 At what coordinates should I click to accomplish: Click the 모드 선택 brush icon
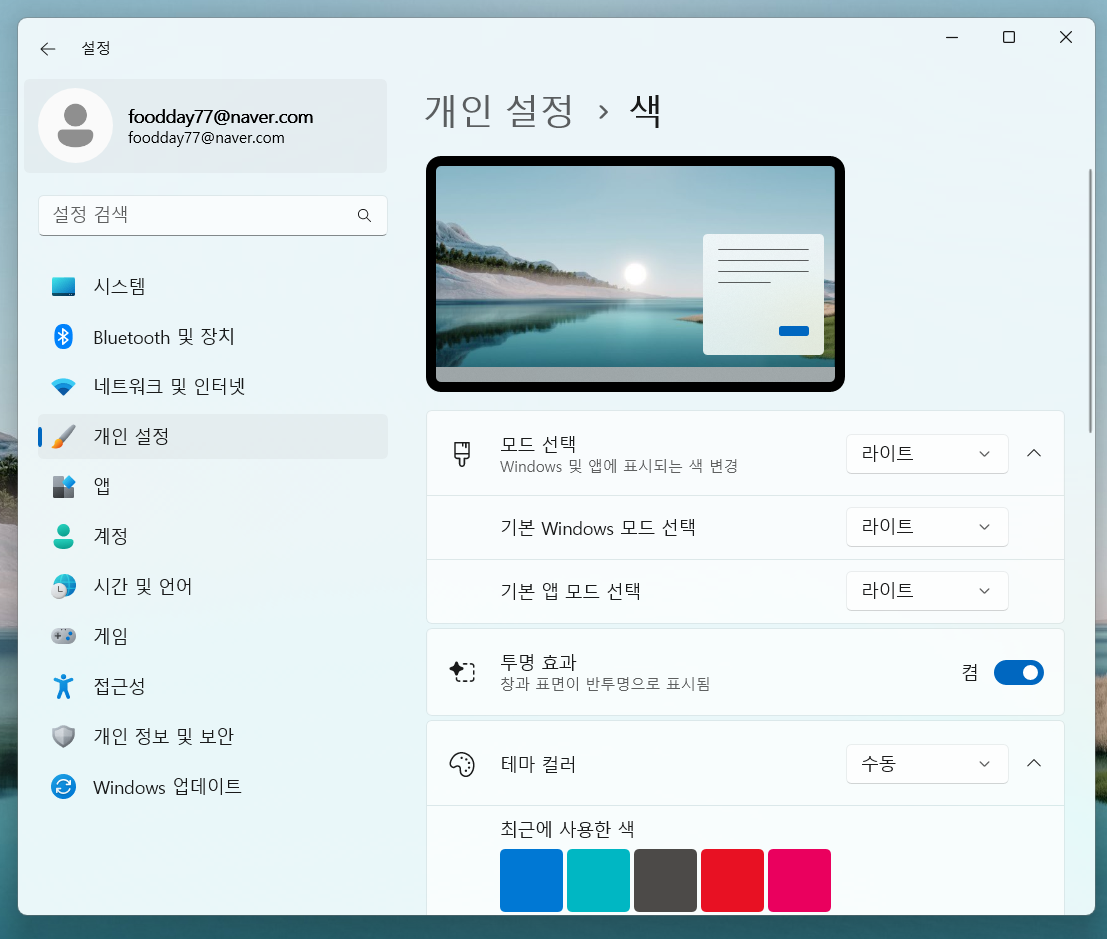(462, 454)
